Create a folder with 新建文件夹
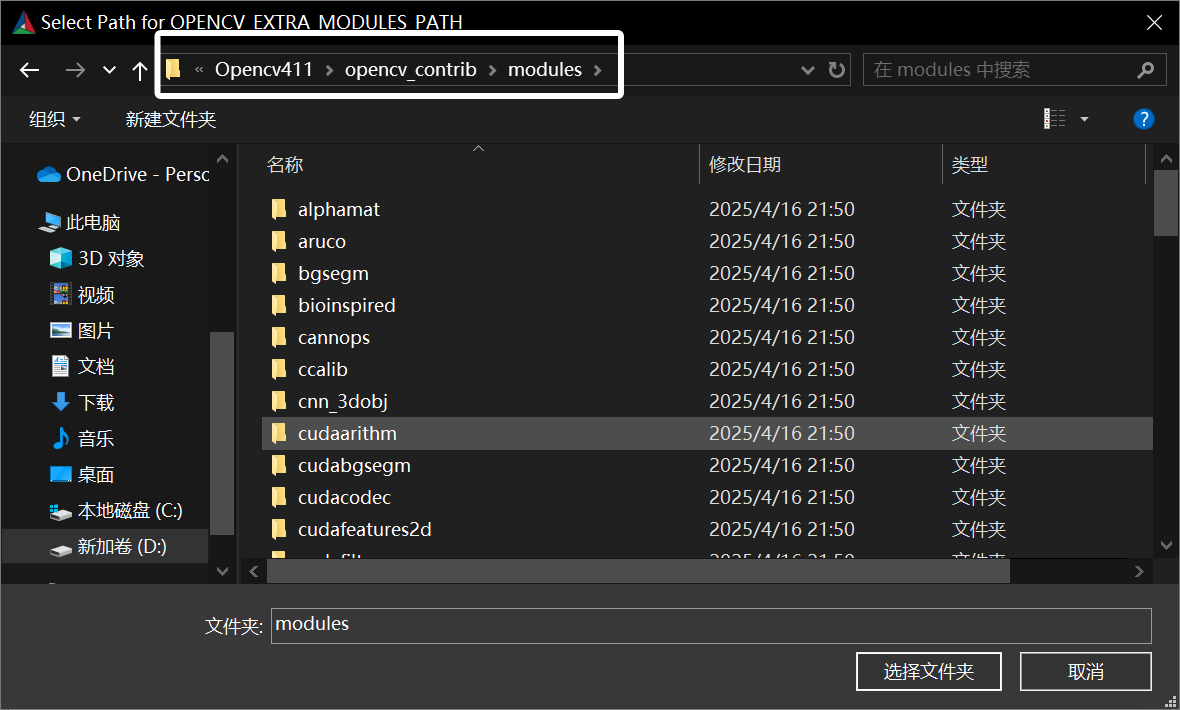Image resolution: width=1180 pixels, height=710 pixels. pyautogui.click(x=171, y=119)
